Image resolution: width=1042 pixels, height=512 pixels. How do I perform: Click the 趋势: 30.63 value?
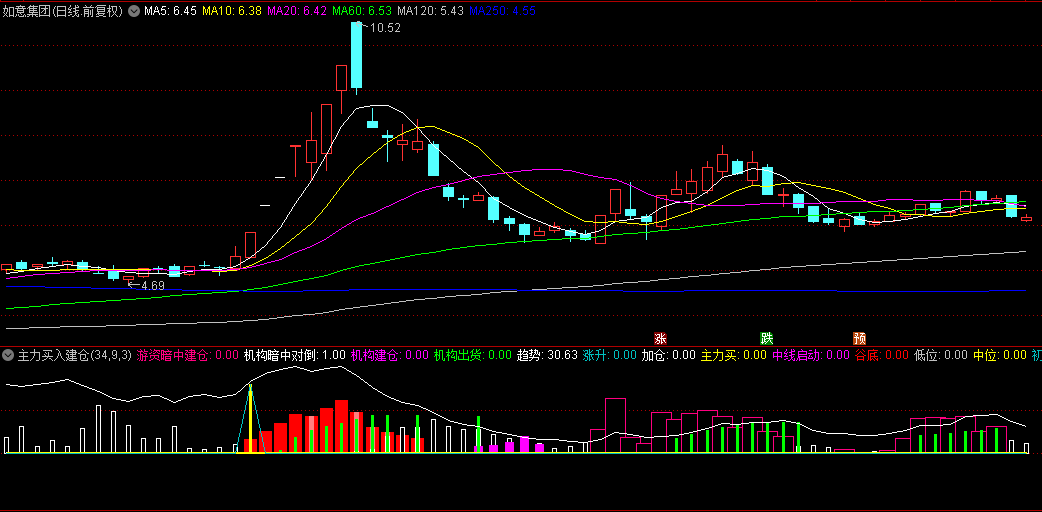[x=547, y=355]
